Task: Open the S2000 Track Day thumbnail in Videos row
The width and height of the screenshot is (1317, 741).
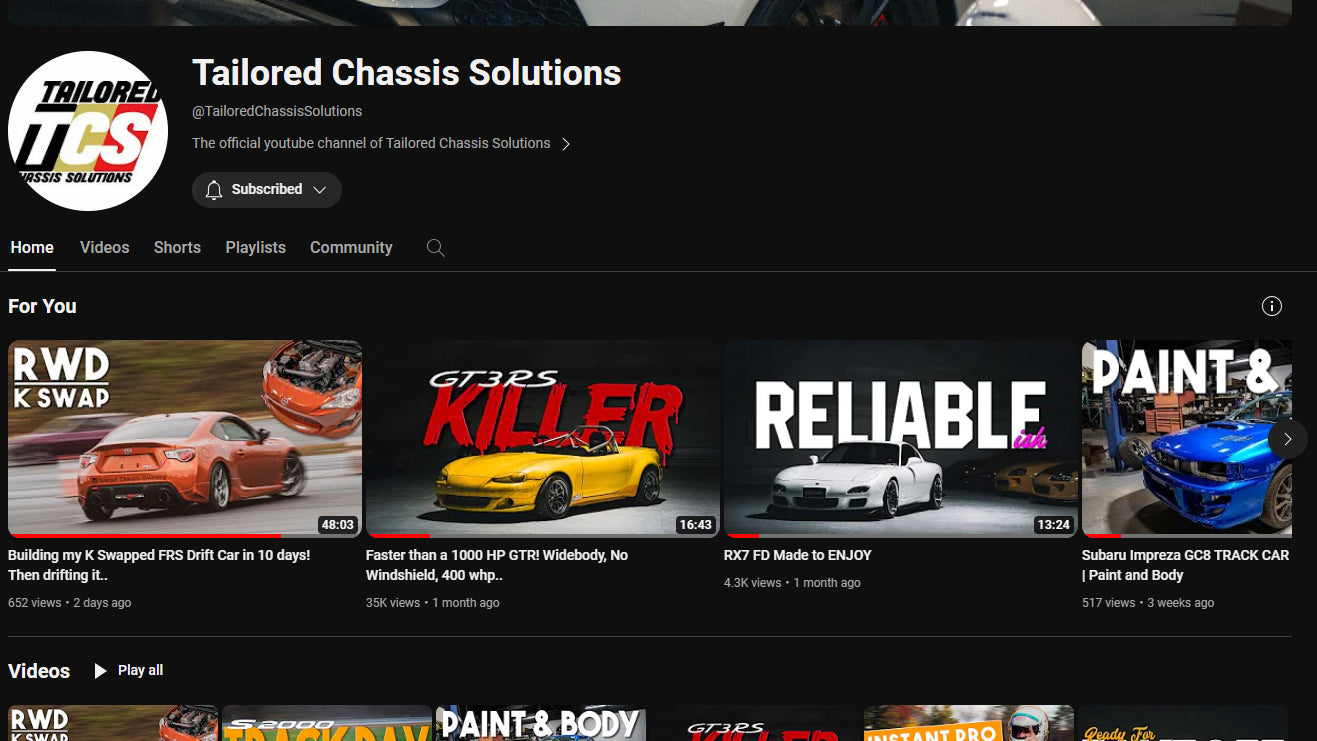Action: (327, 723)
